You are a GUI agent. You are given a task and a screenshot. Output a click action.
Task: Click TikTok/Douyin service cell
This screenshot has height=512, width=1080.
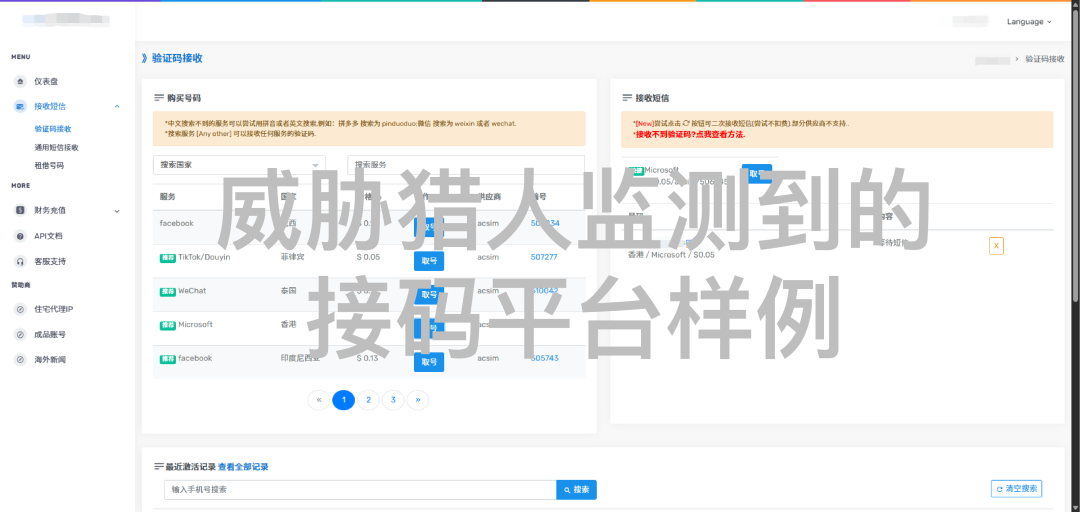(x=204, y=257)
